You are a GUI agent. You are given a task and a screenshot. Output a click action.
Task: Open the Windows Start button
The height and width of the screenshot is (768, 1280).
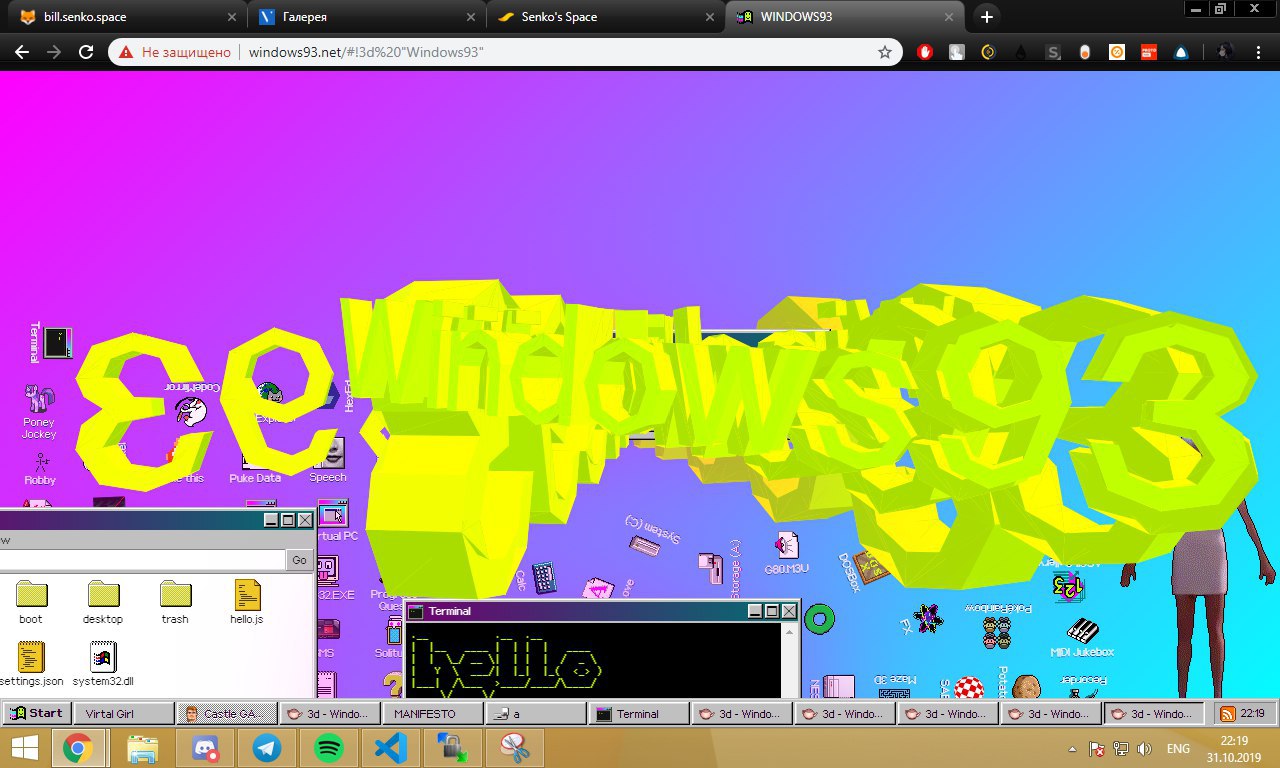click(24, 748)
